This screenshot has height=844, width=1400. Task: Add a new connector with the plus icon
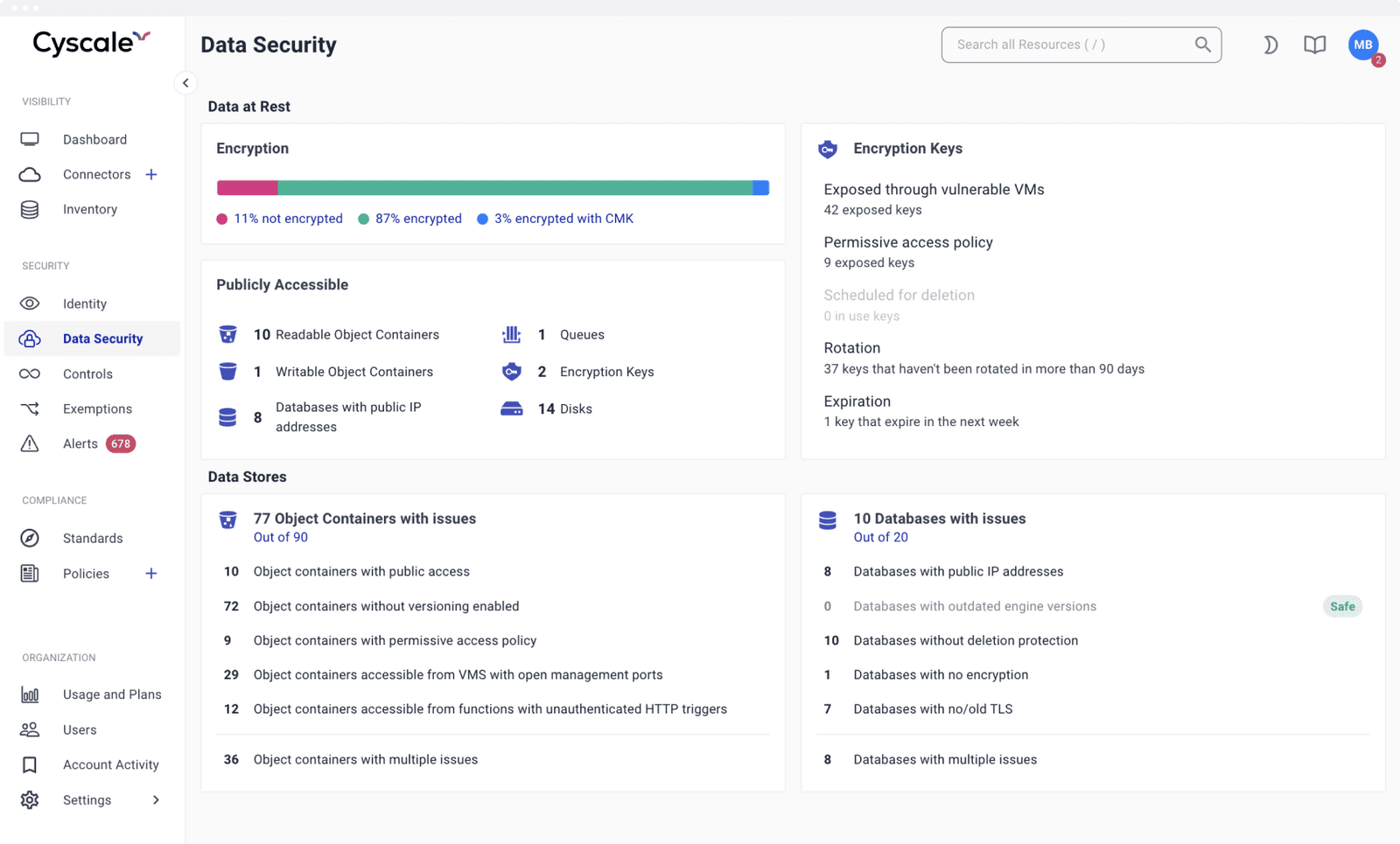[151, 174]
